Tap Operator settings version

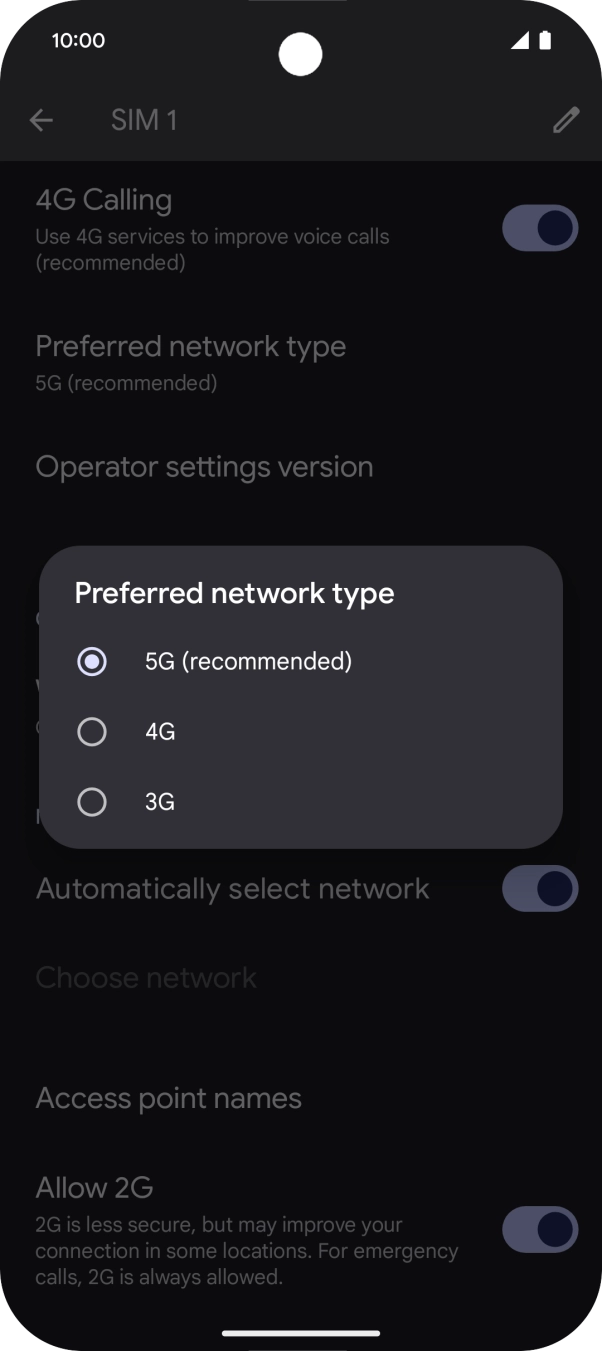[204, 466]
